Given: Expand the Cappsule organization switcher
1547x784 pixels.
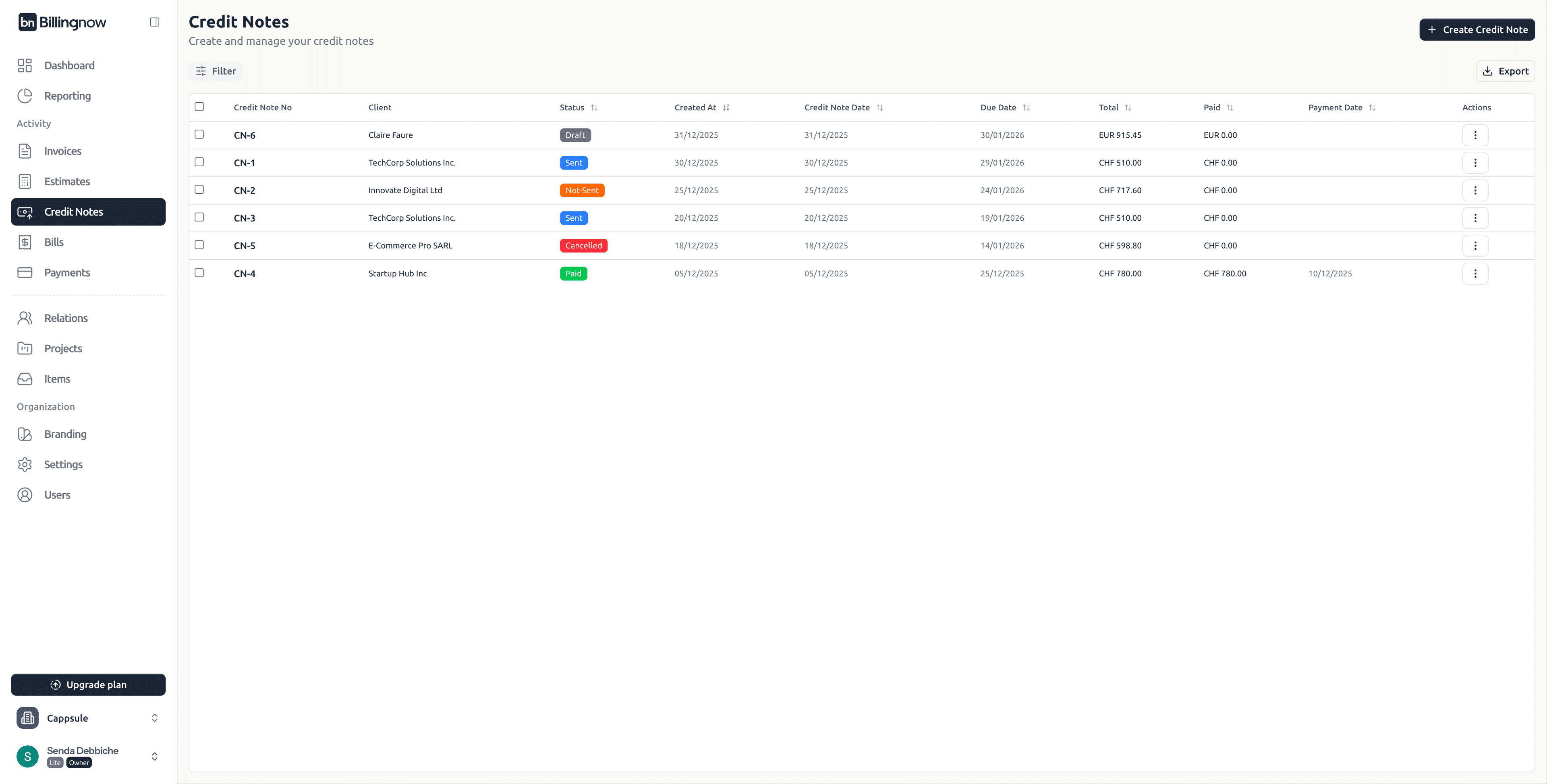Looking at the screenshot, I should pos(154,718).
